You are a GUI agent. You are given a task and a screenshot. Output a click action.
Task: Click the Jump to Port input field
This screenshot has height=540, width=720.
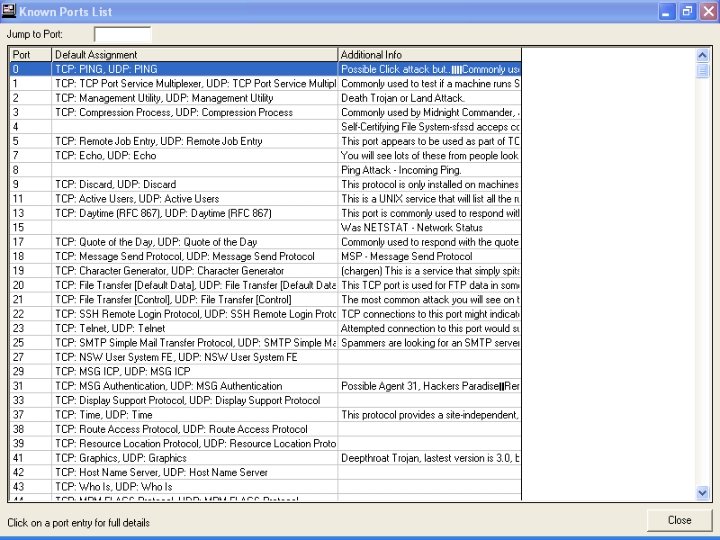(123, 34)
